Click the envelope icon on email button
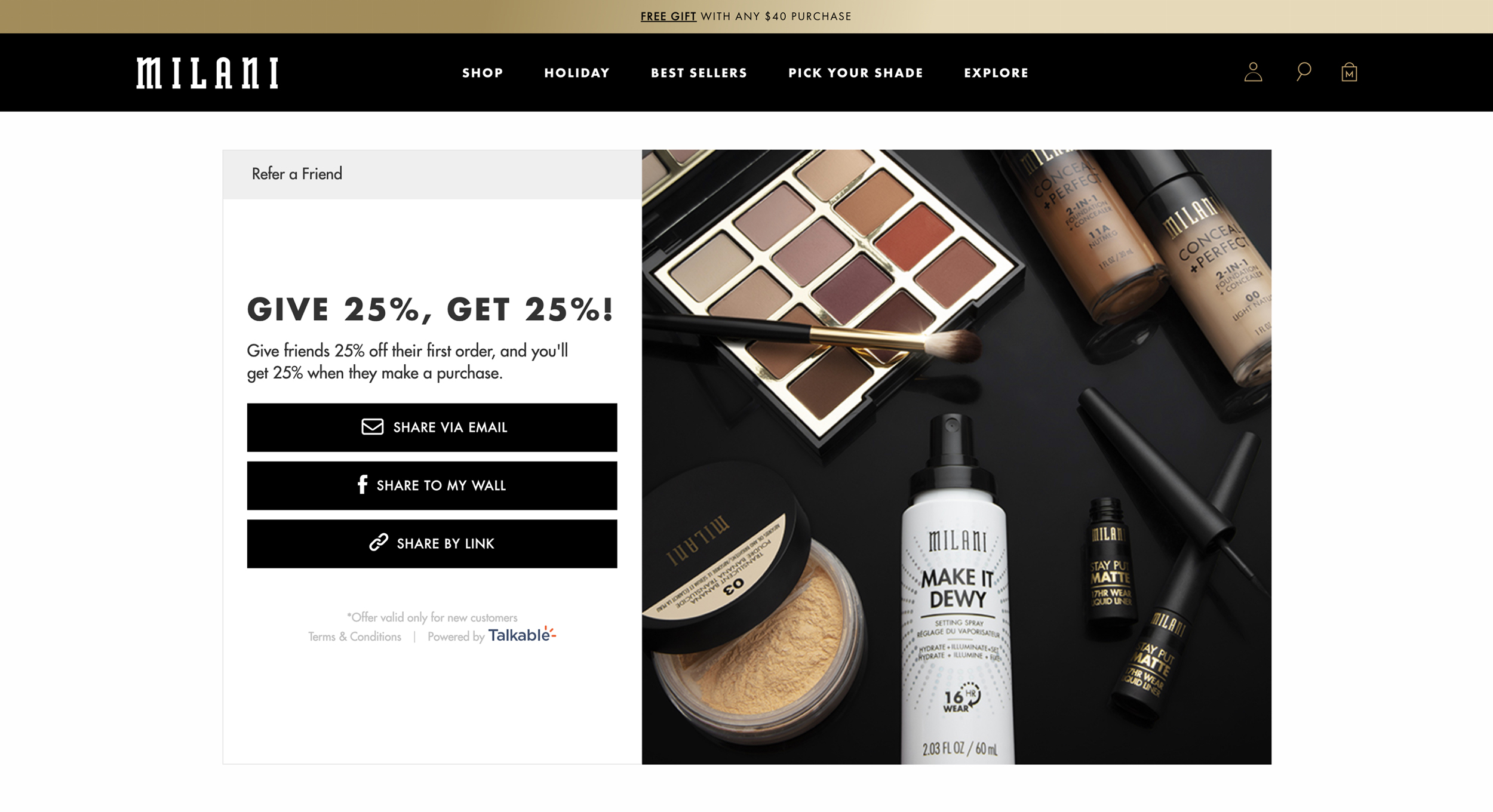The width and height of the screenshot is (1493, 812). [372, 427]
